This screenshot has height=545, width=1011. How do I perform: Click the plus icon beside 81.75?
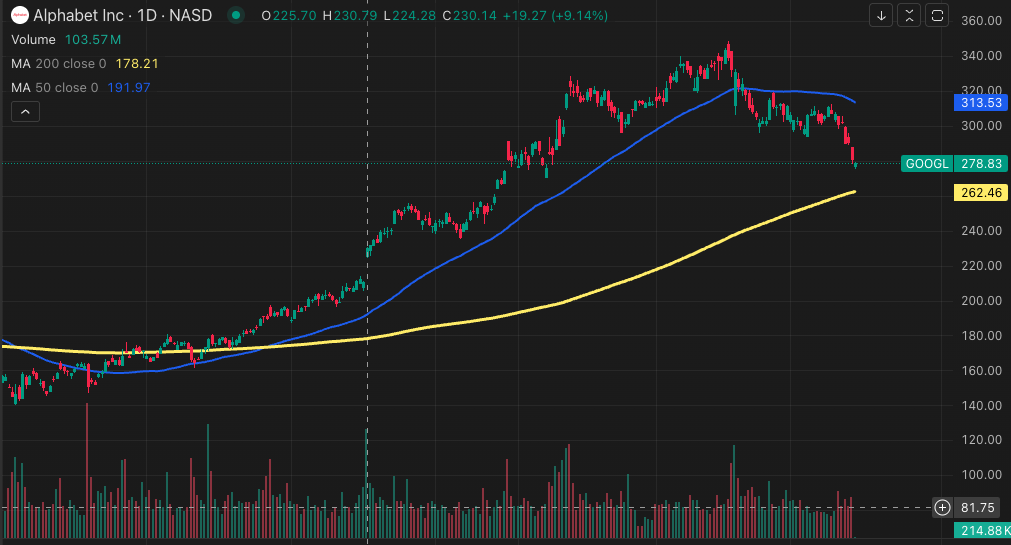(942, 507)
